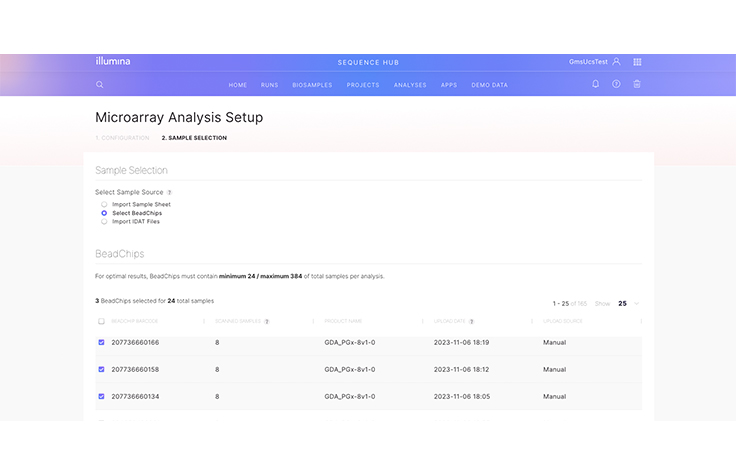Open the help question mark icon
Viewport: 736px width, 475px height.
(x=616, y=84)
